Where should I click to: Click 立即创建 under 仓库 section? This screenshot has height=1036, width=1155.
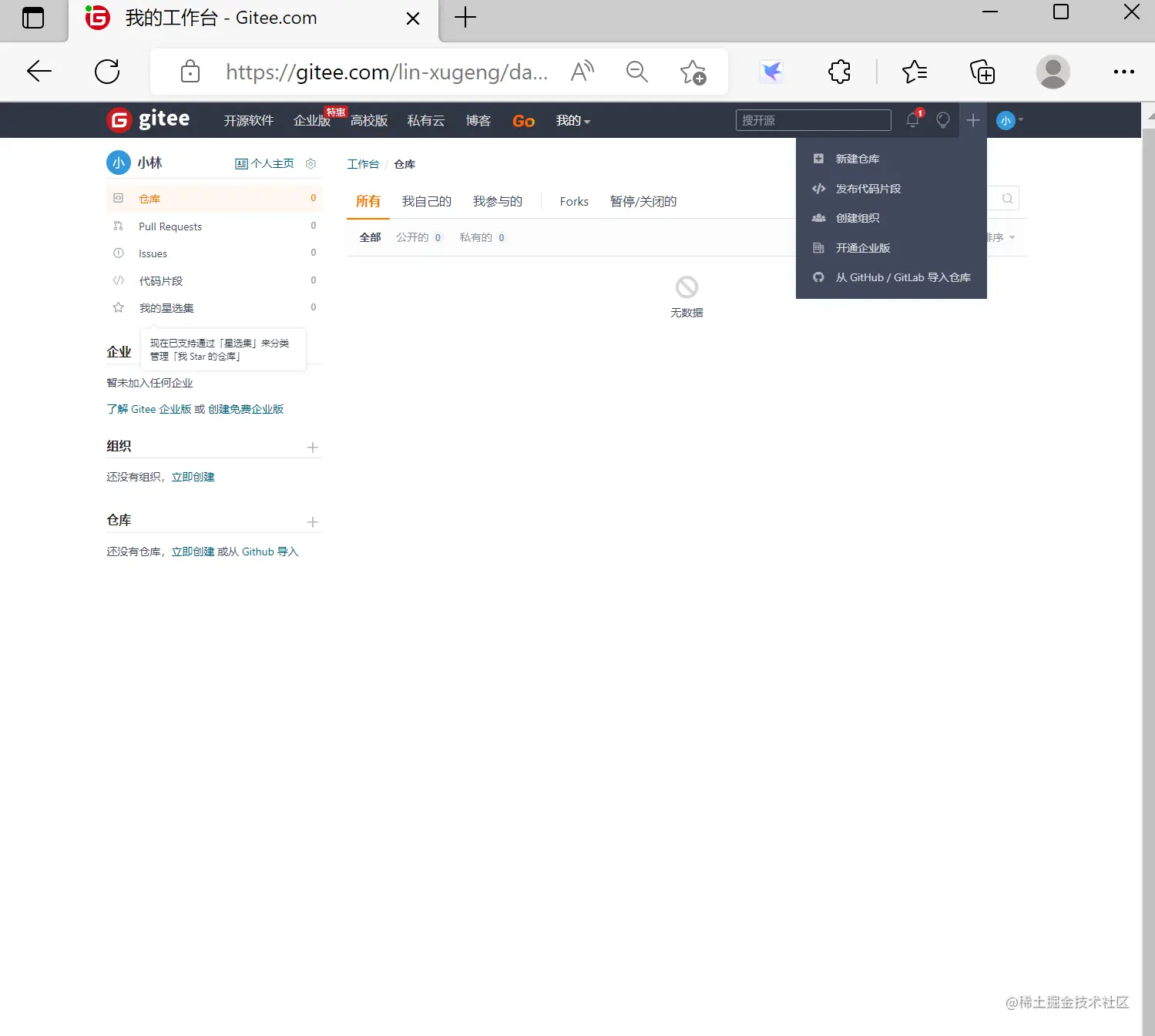[193, 552]
